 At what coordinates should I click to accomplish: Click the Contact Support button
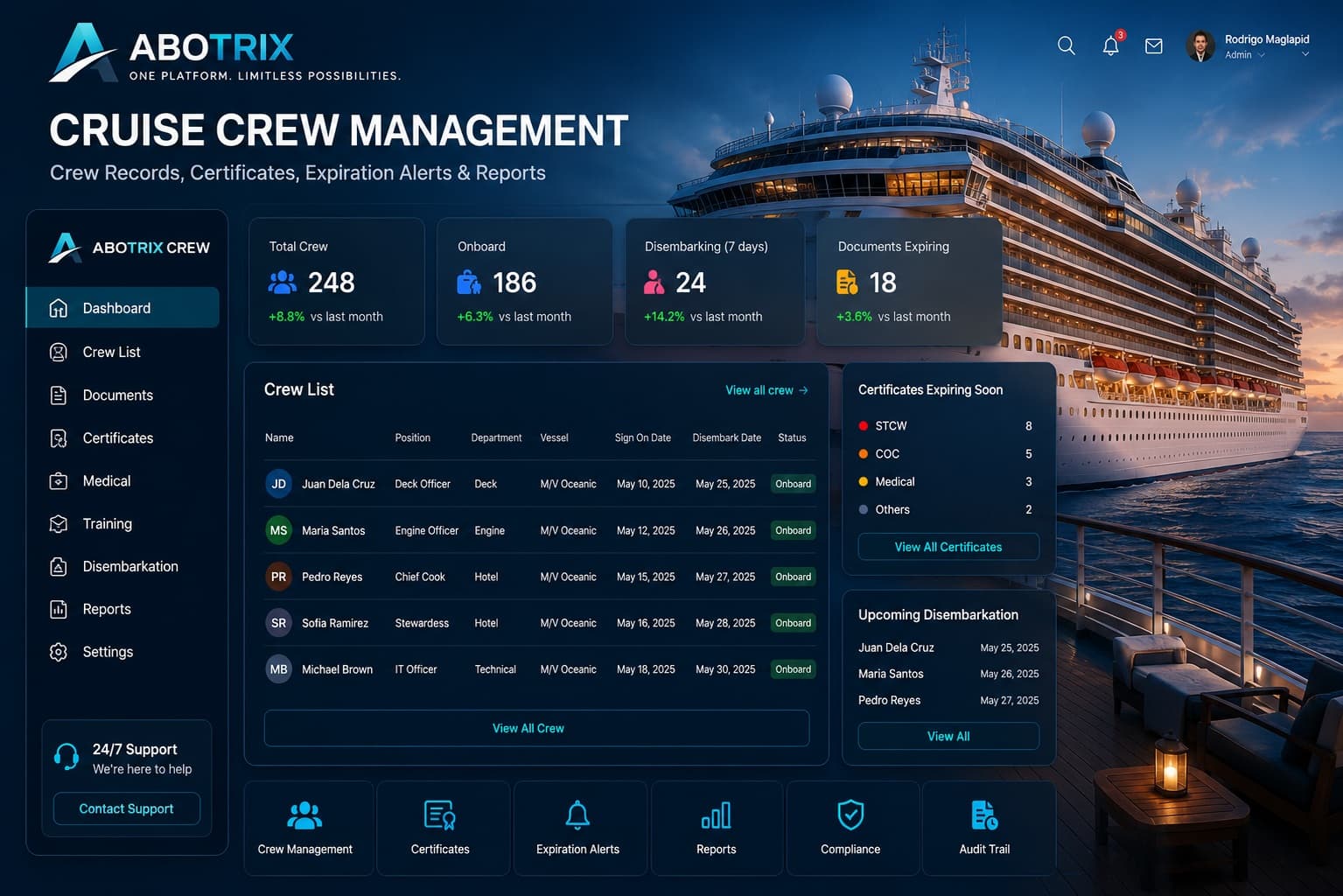tap(127, 808)
